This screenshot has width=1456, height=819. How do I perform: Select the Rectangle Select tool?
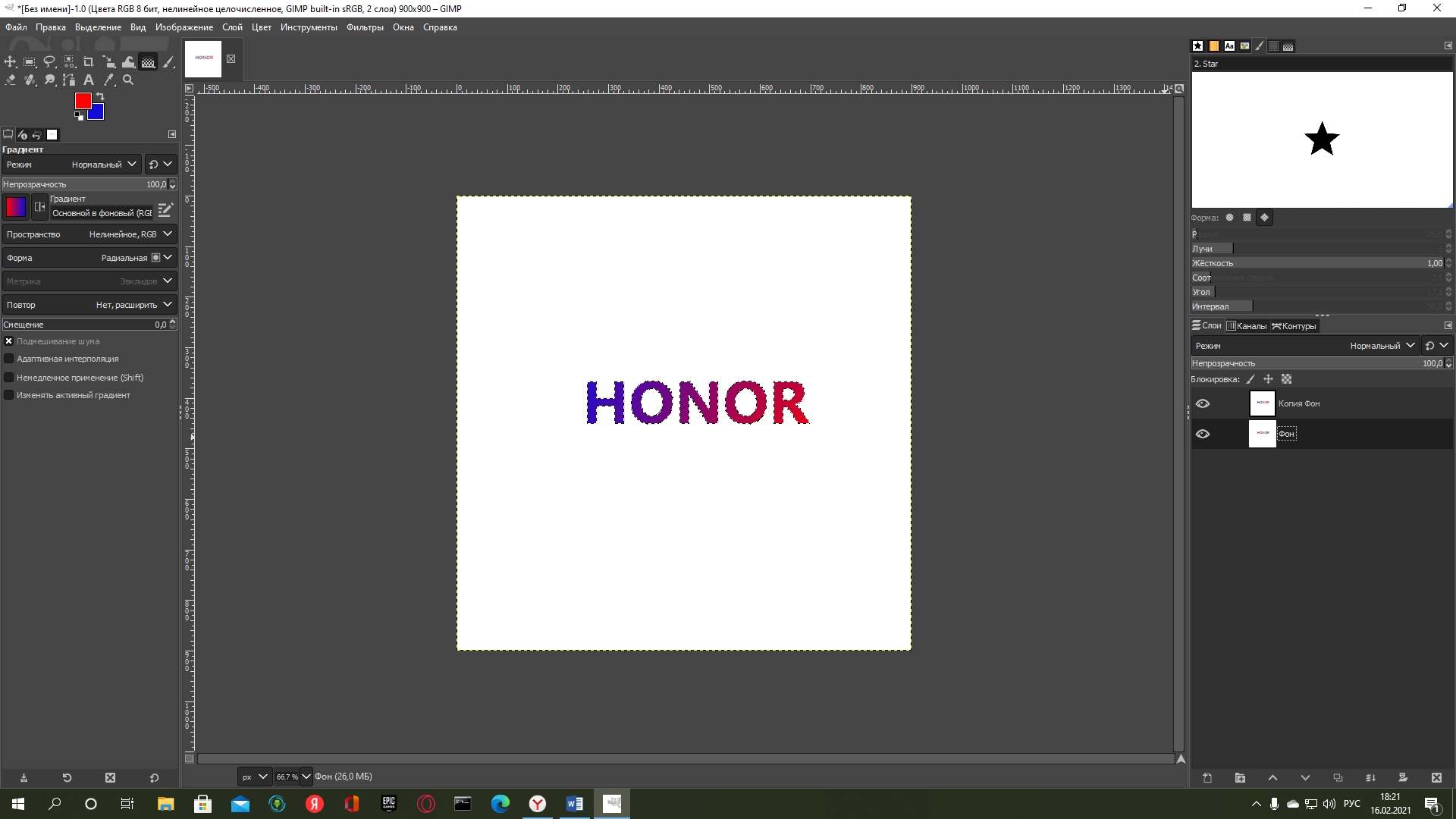coord(30,62)
